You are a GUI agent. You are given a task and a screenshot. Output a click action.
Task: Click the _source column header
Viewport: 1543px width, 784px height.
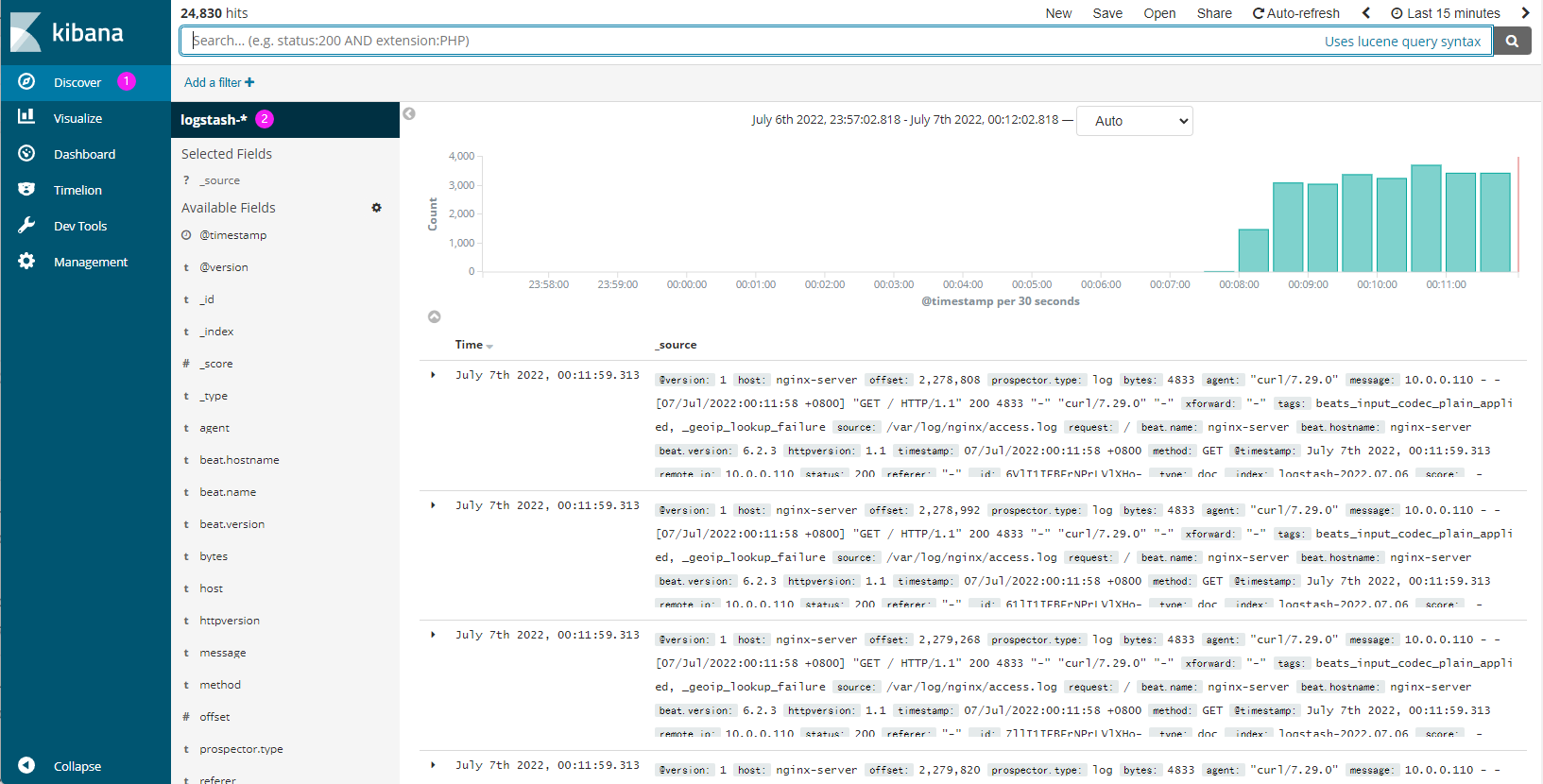tap(677, 345)
